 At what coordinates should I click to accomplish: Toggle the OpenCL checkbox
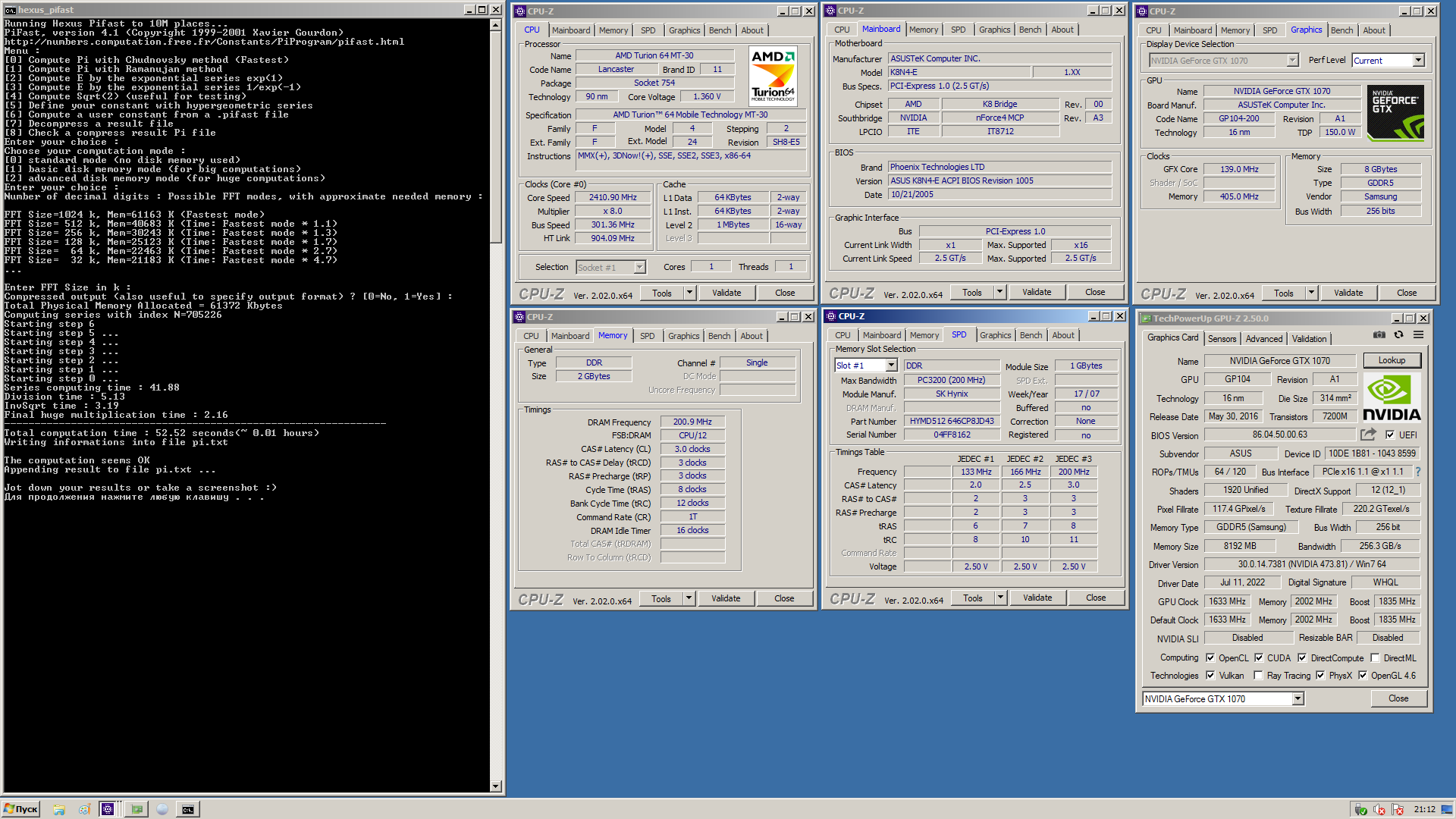coord(1210,658)
